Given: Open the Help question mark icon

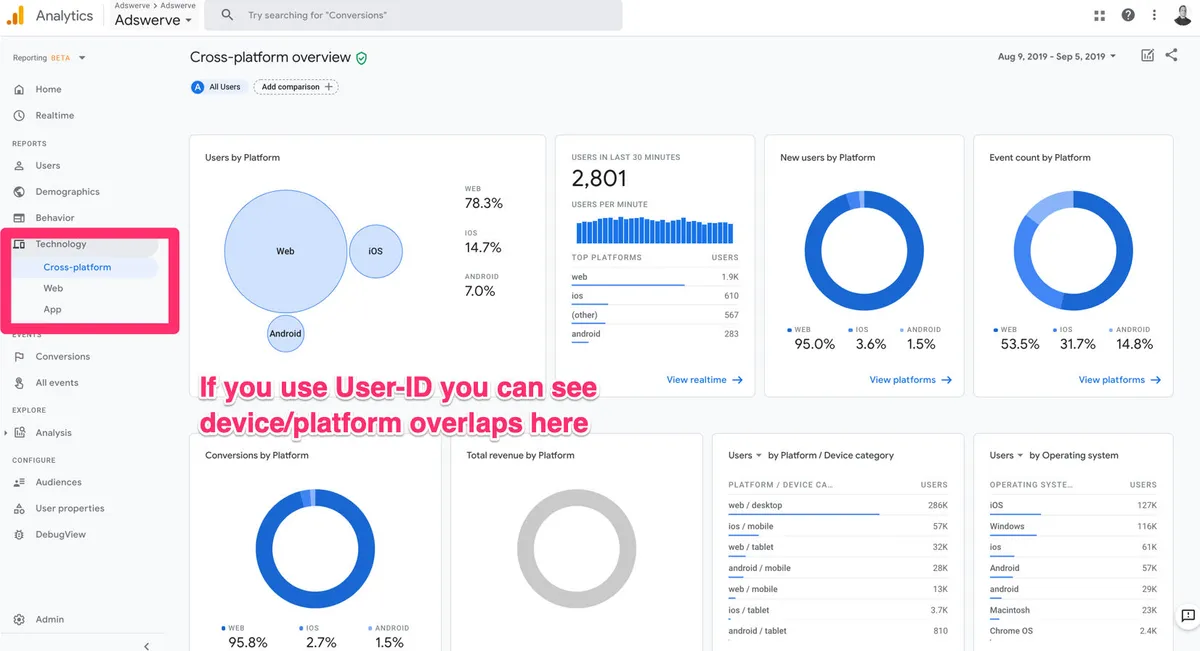Looking at the screenshot, I should pyautogui.click(x=1128, y=15).
